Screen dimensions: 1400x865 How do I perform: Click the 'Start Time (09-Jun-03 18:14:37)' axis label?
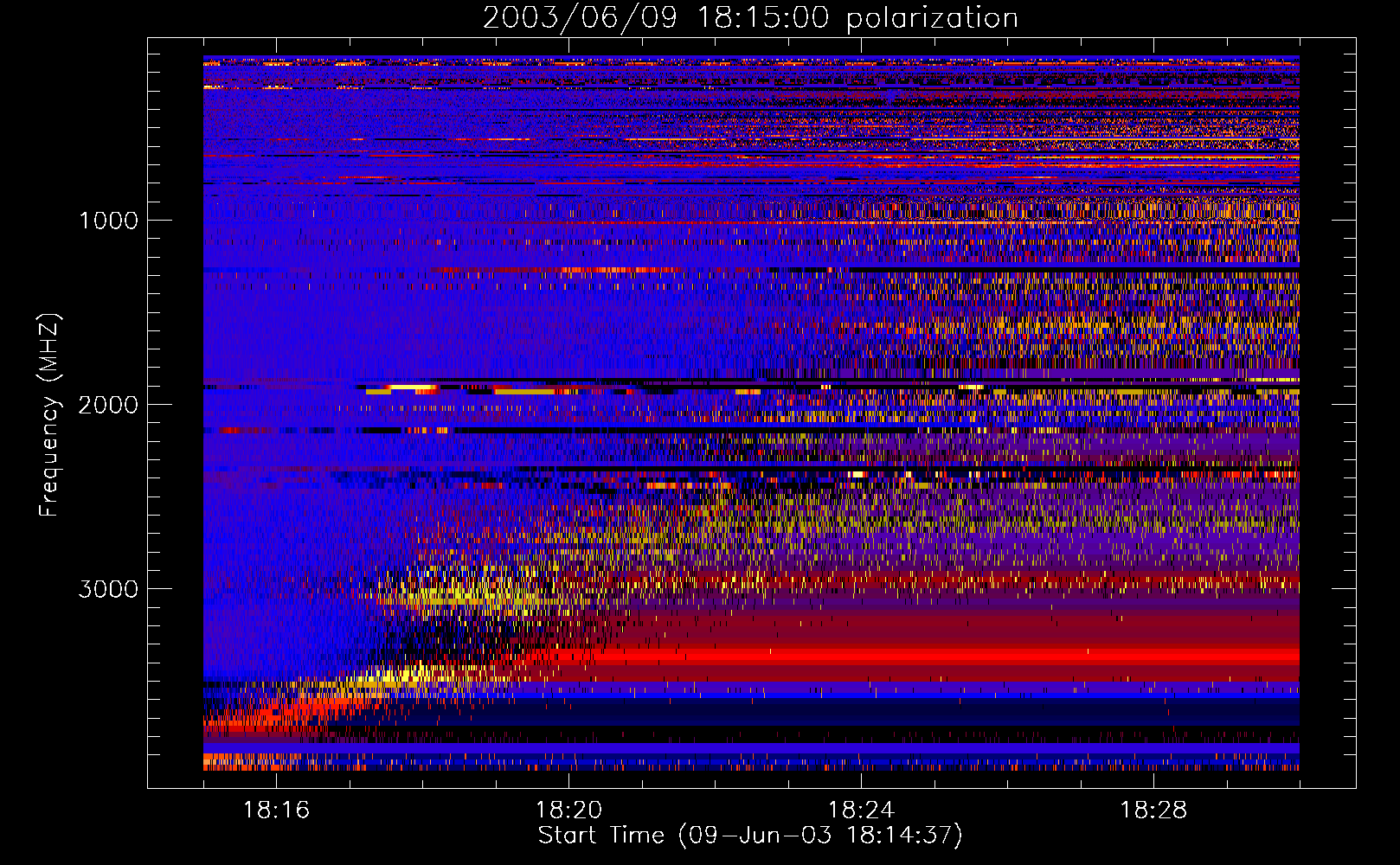coord(750,836)
